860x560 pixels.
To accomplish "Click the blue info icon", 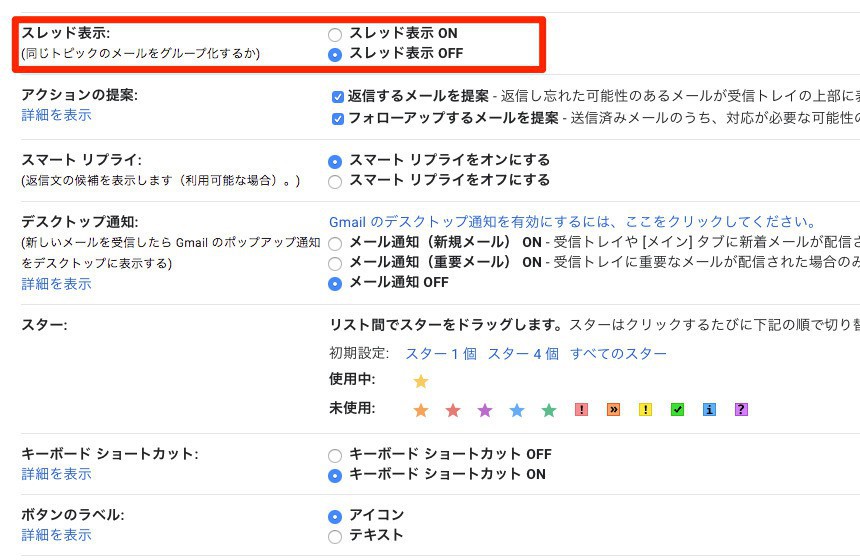I will (x=709, y=410).
